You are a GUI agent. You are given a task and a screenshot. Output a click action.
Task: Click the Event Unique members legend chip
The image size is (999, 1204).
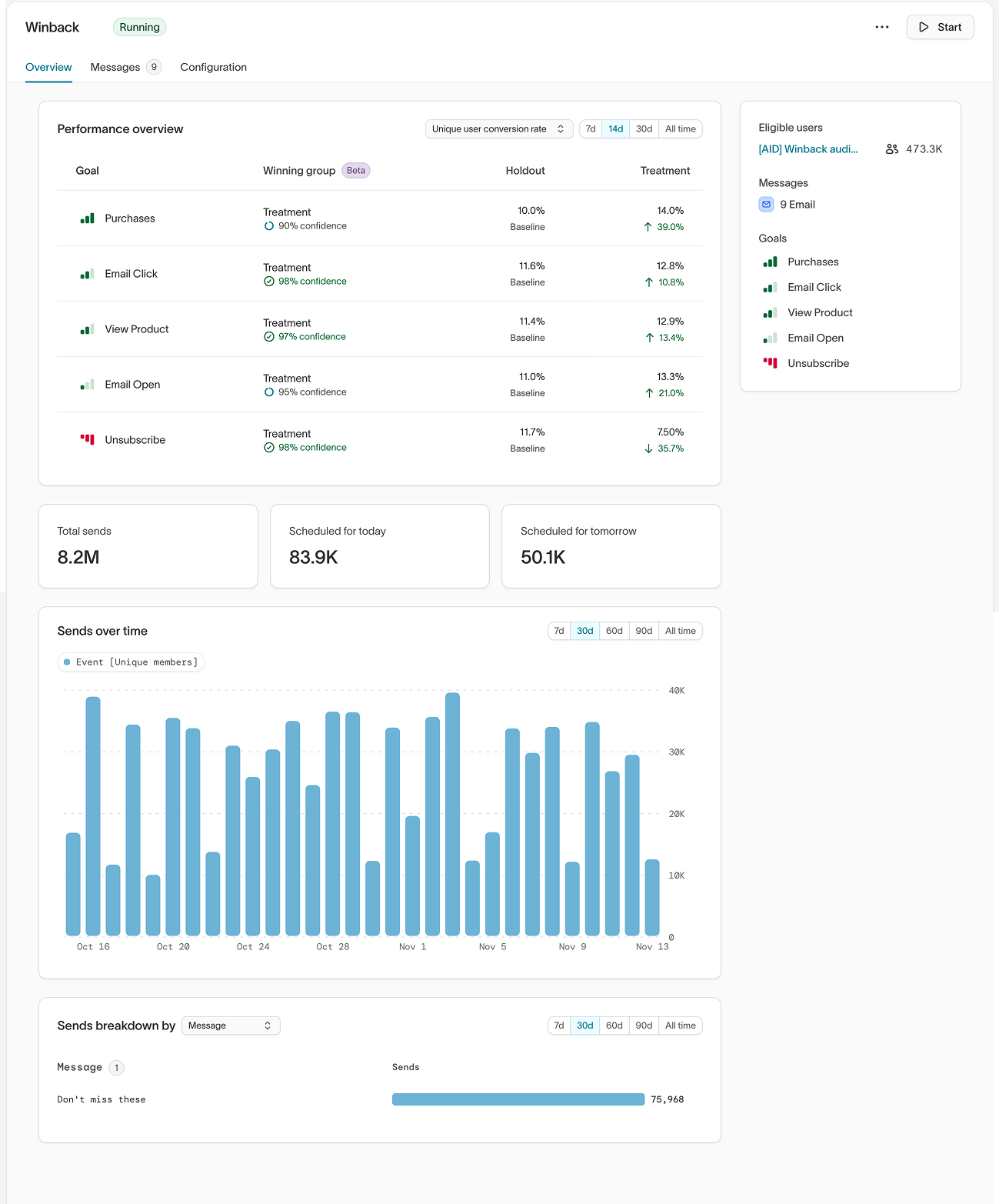pyautogui.click(x=130, y=662)
